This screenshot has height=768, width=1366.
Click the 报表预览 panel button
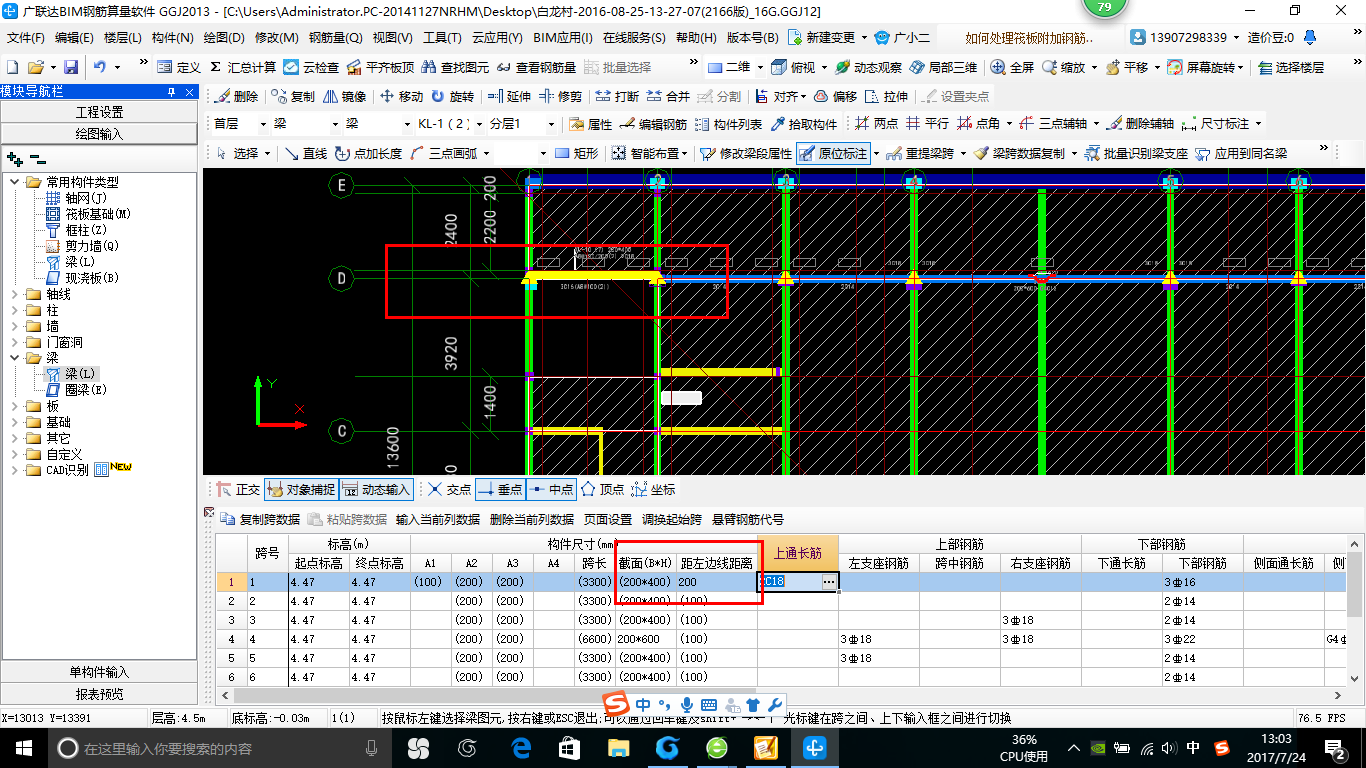point(99,694)
